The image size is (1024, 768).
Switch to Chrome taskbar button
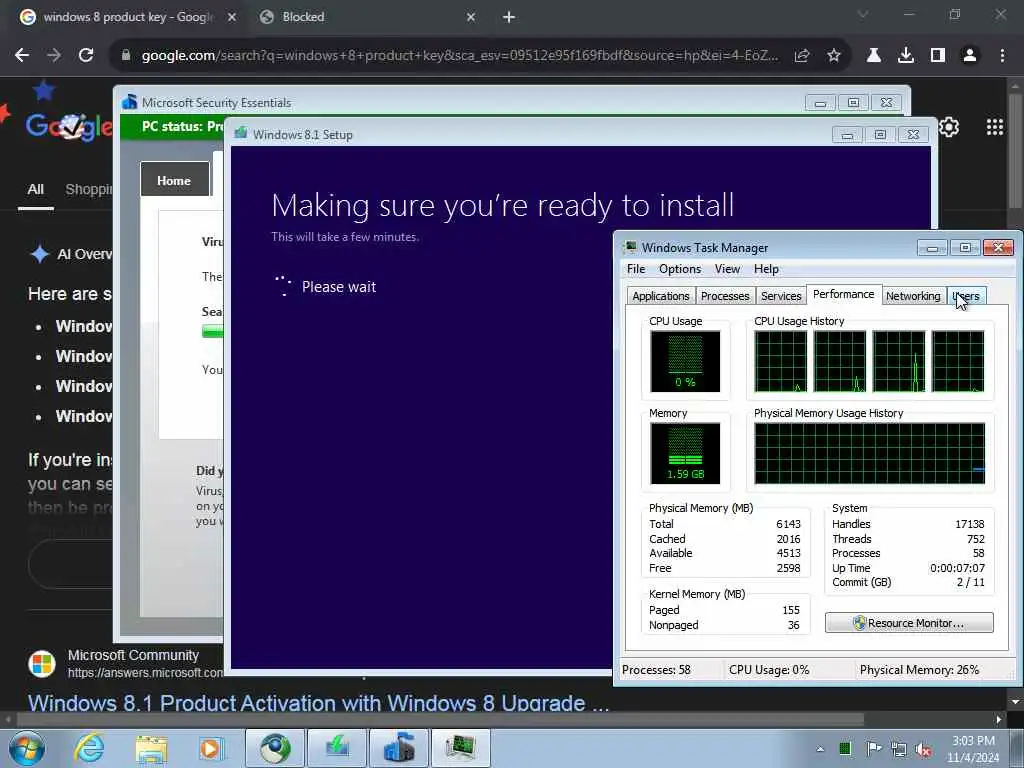point(275,748)
